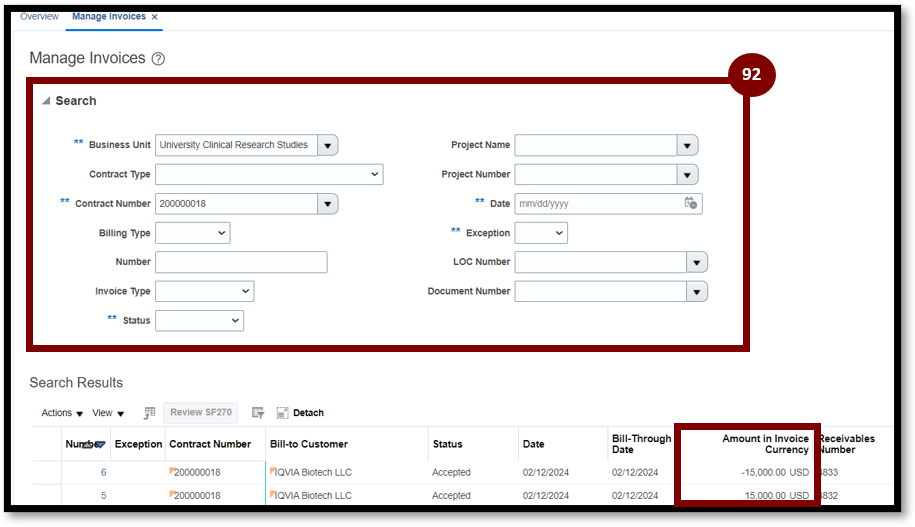Click the LOC Number text field
The image size is (915, 527).
tap(600, 262)
